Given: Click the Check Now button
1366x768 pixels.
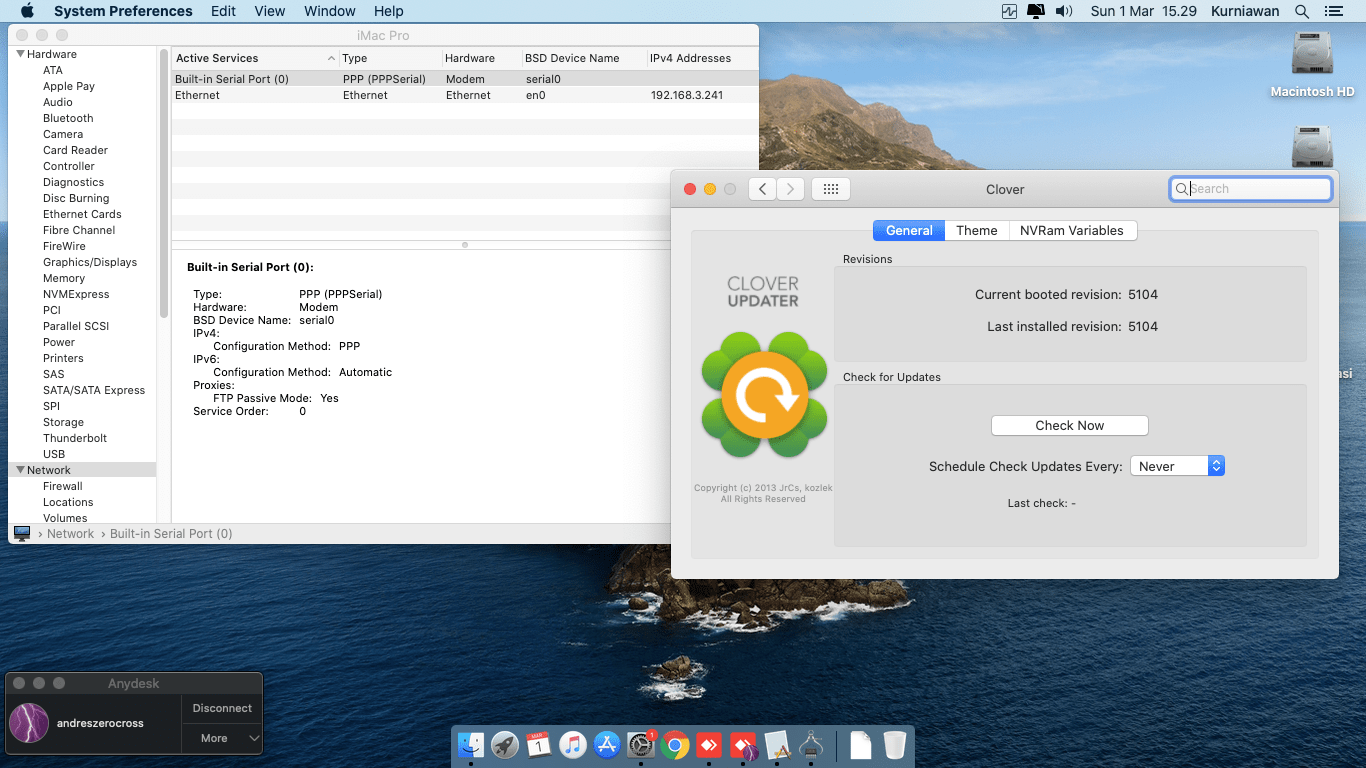Looking at the screenshot, I should point(1070,425).
